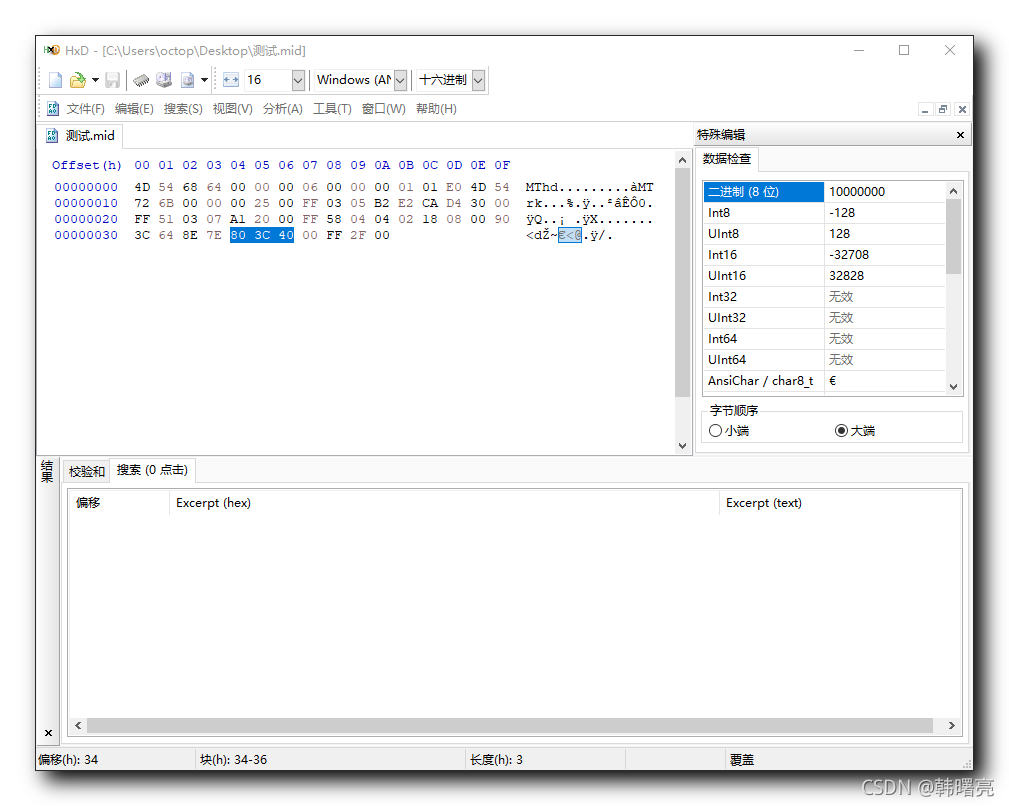The height and width of the screenshot is (806, 1009).
Task: Click the results horizontal scrollbar track
Action: point(510,726)
